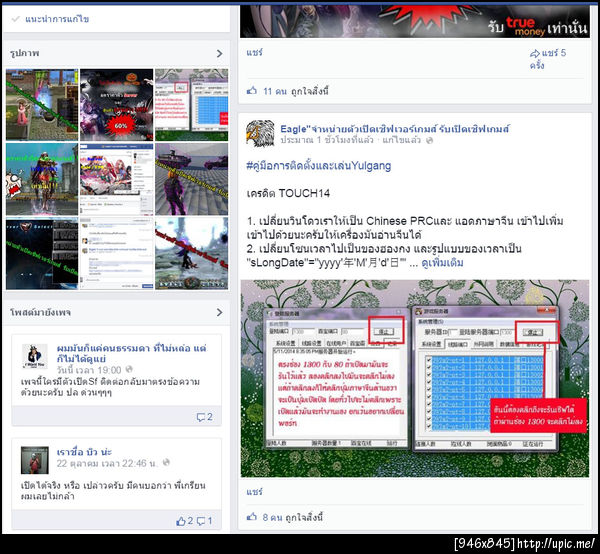Click the checkmark icon beside แนะนำการแก้ไข

16,19
